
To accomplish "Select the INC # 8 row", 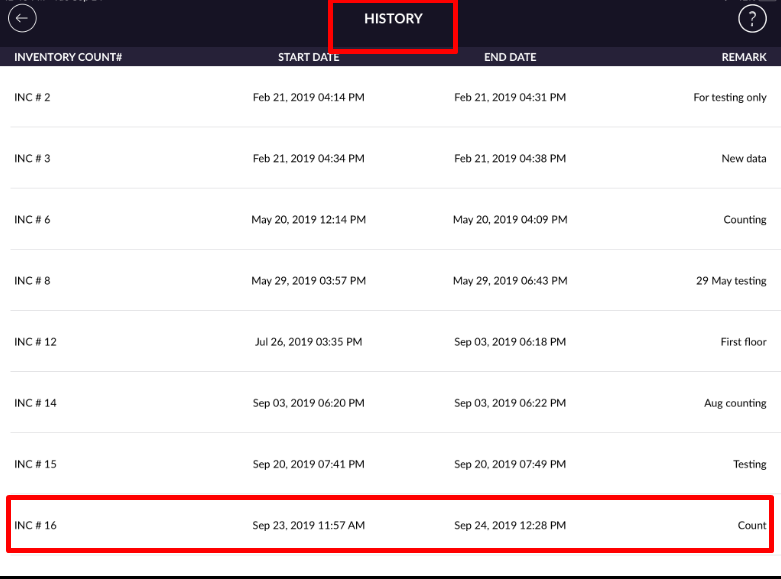I will (x=32, y=281).
